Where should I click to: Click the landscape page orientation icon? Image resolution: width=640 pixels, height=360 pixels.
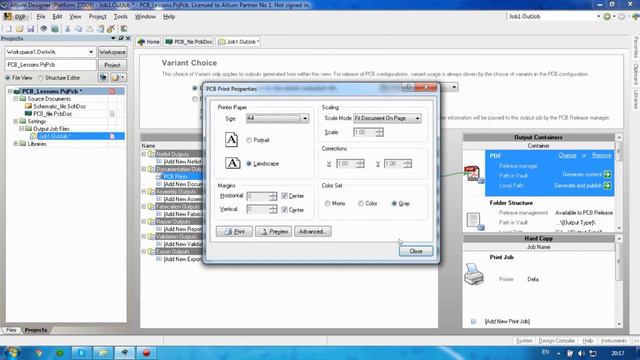[233, 163]
